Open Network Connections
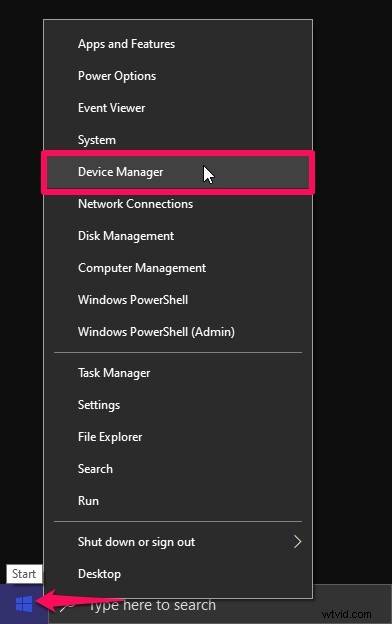The width and height of the screenshot is (392, 624). click(x=177, y=204)
